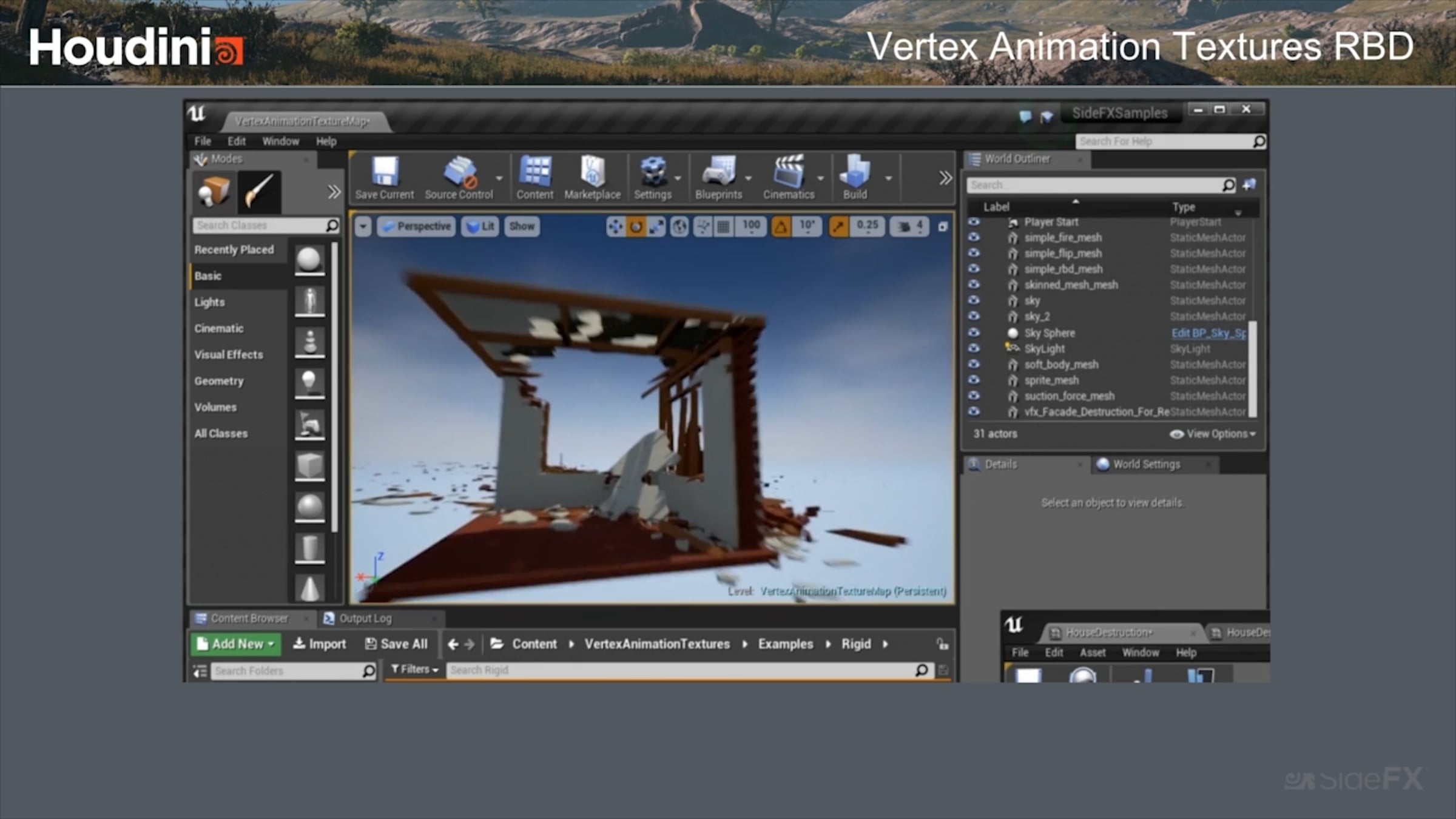Click the Save All button
The image size is (1456, 819).
[397, 644]
